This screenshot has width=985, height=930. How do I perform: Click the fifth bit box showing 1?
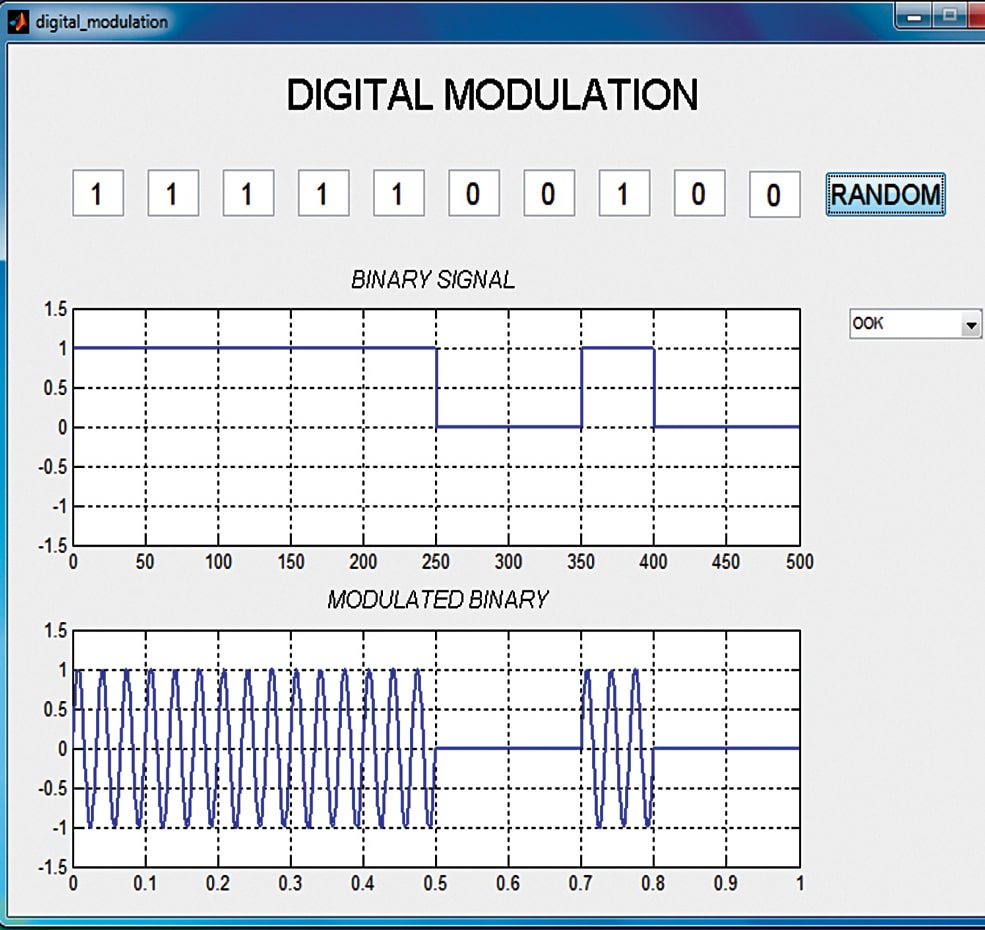click(397, 193)
